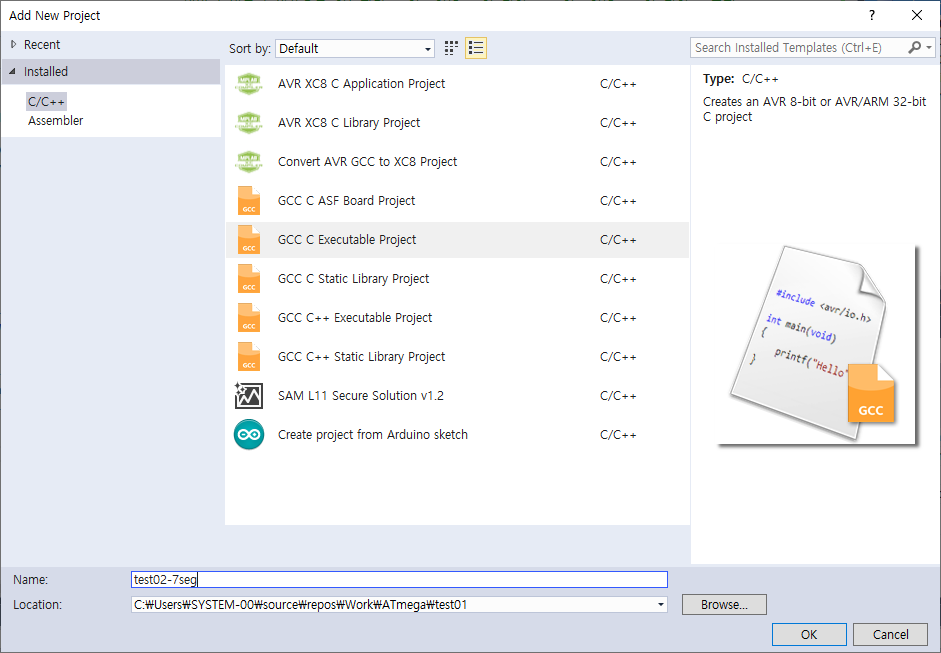Select SAM L11 Secure Solution v1.2 text
941x653 pixels.
361,396
